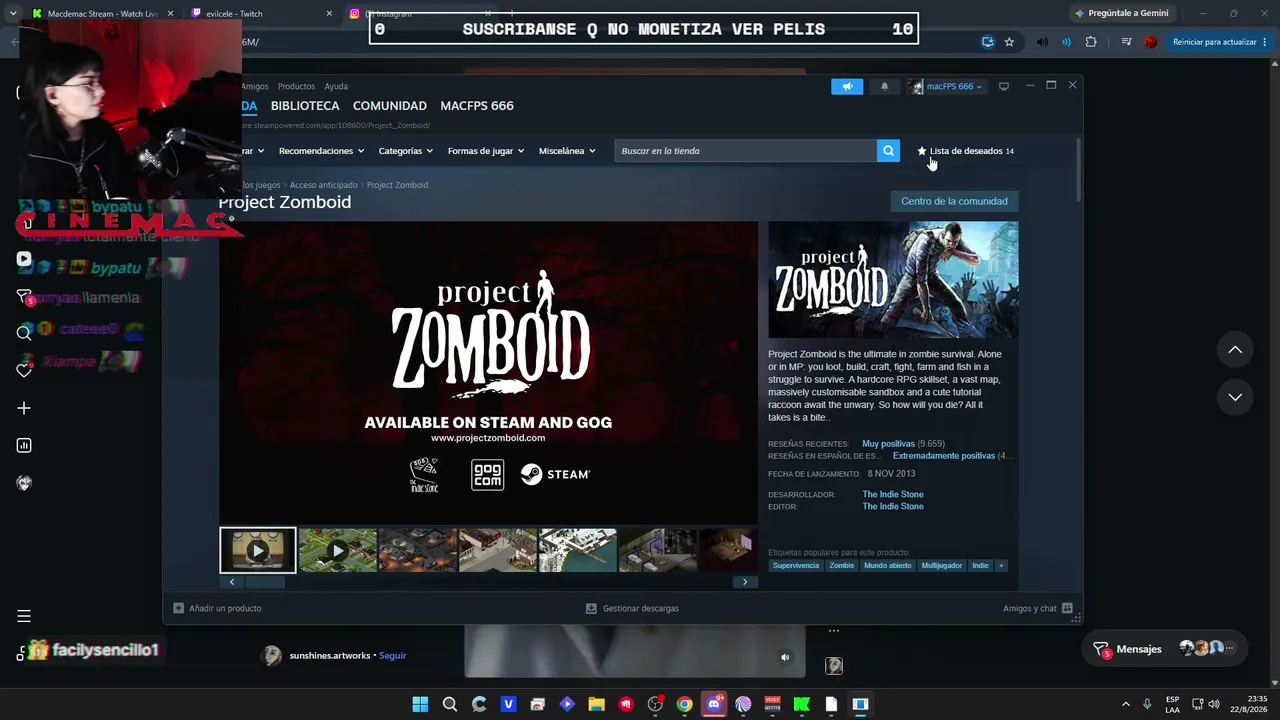Image resolution: width=1280 pixels, height=720 pixels.
Task: Select the second trailer thumbnail with map
Action: pos(338,550)
